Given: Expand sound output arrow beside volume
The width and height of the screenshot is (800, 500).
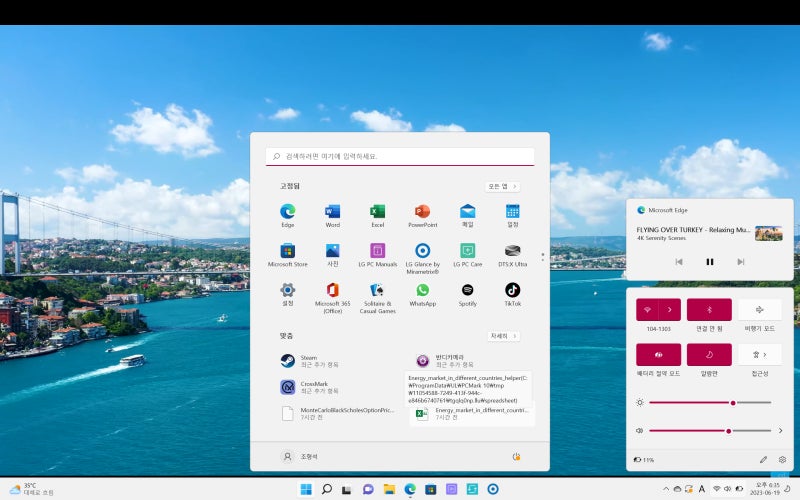Looking at the screenshot, I should (x=781, y=431).
